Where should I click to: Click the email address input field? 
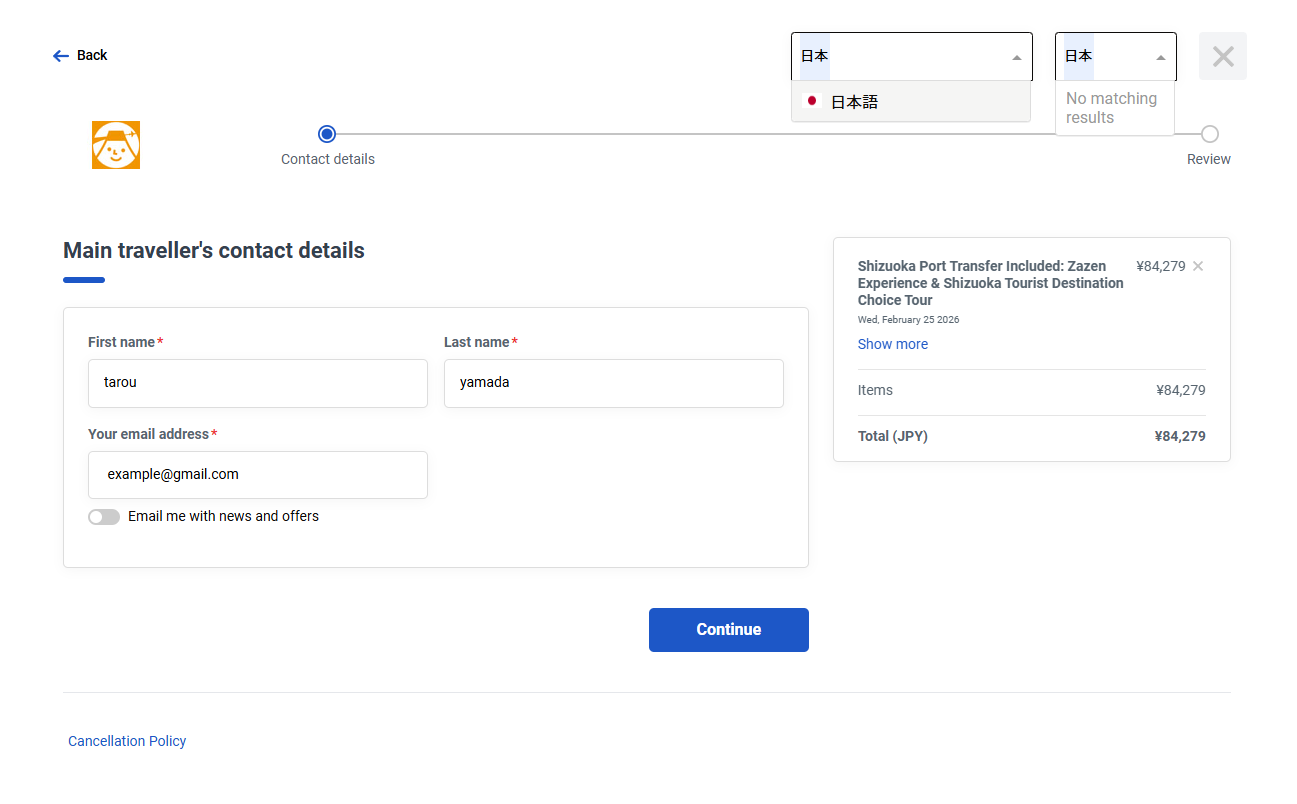258,475
